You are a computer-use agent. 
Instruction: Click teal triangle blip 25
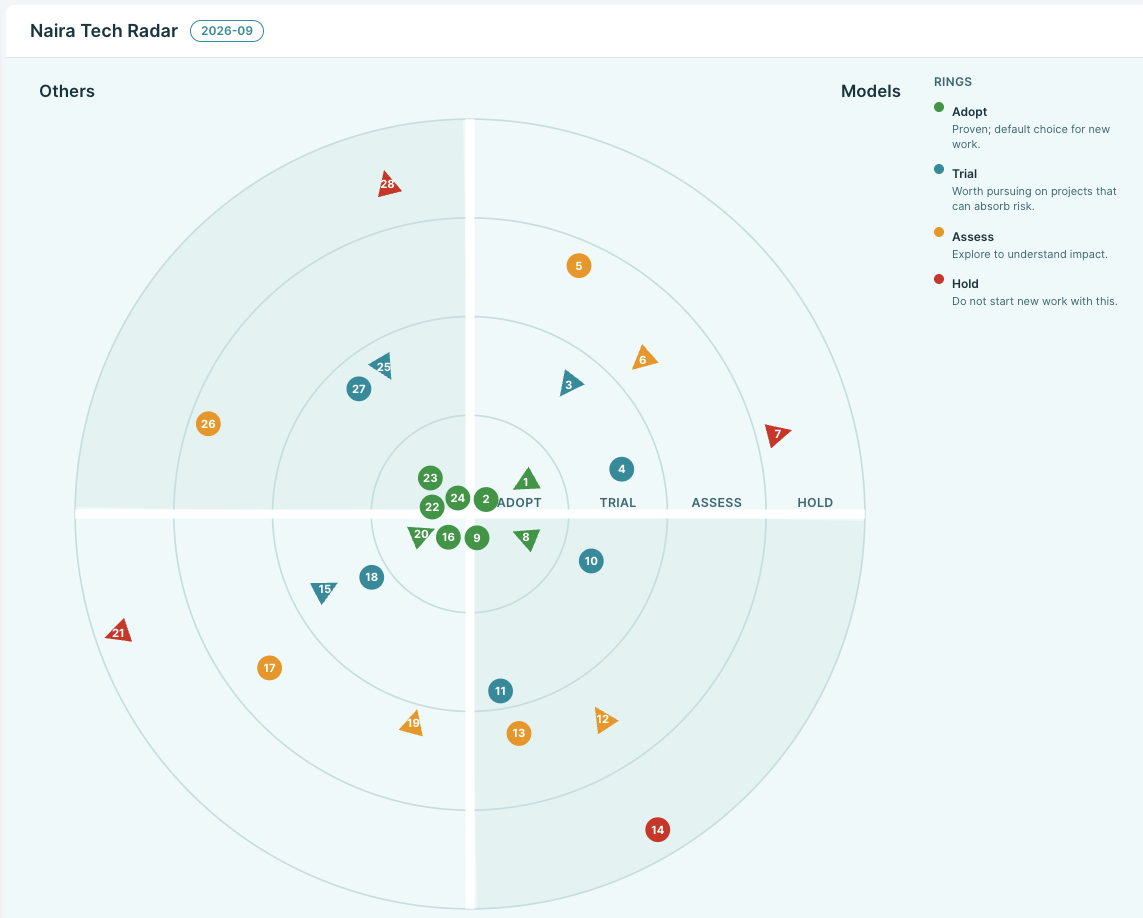382,366
